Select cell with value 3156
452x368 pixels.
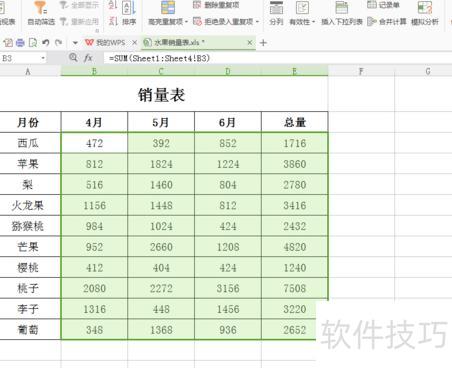click(228, 288)
